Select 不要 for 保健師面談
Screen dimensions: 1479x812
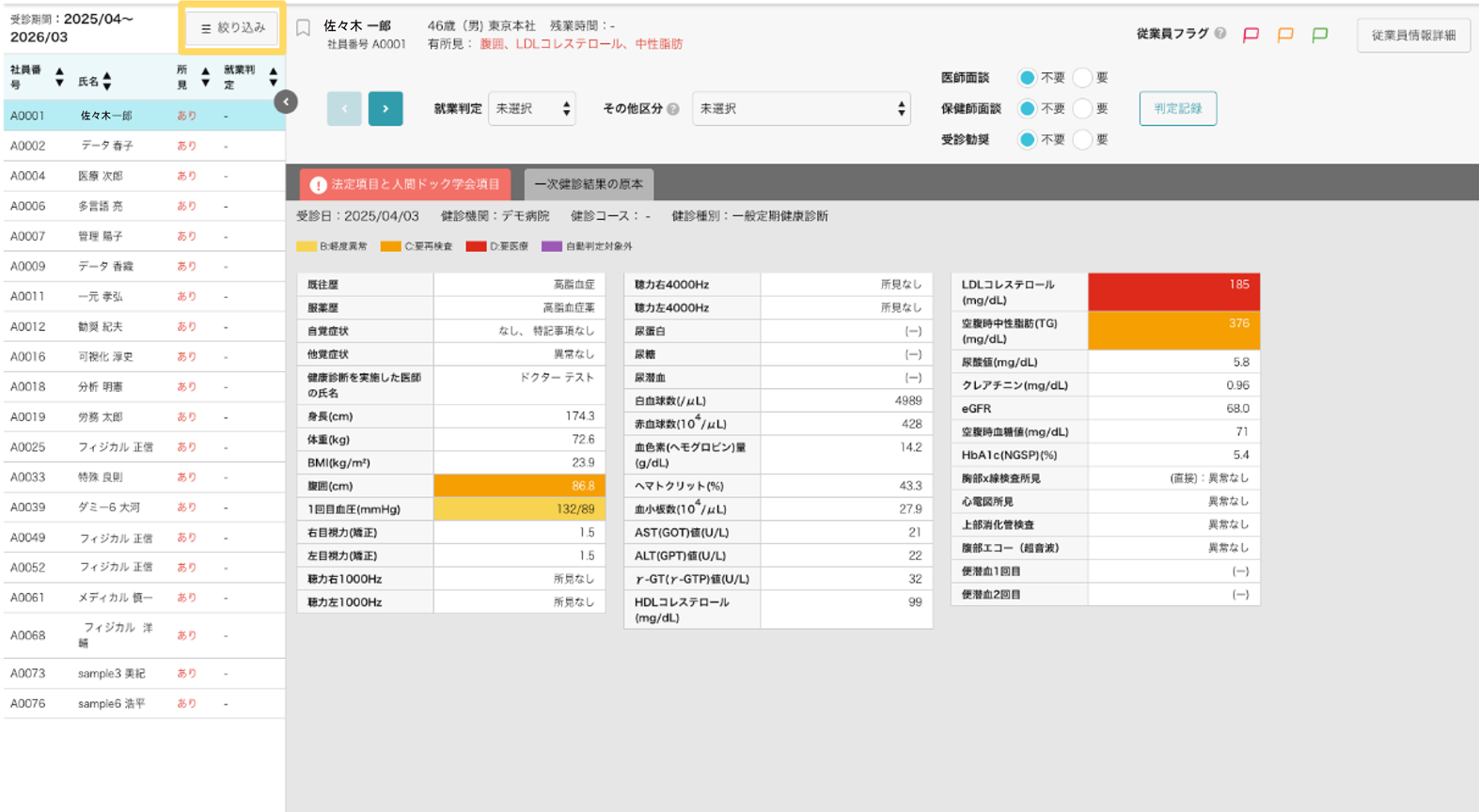click(1028, 109)
